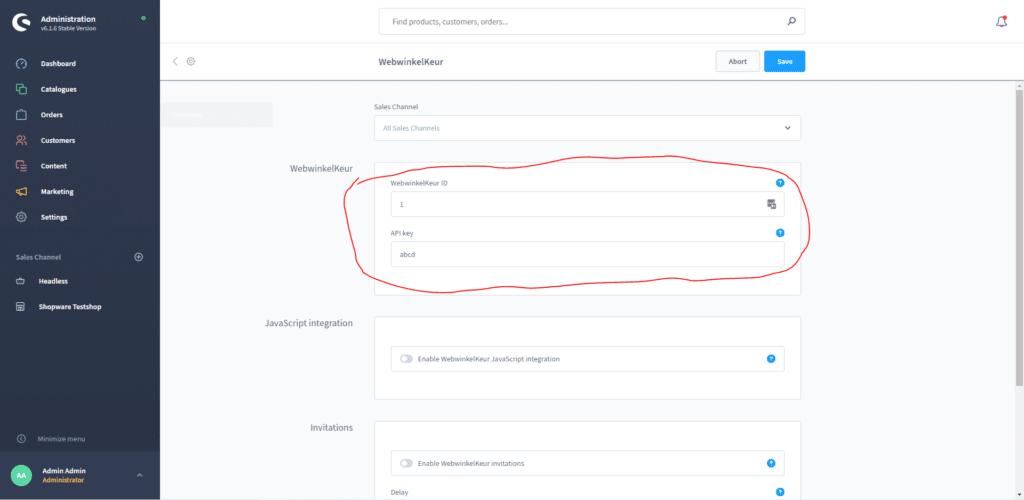The image size is (1024, 500).
Task: Expand the Sales Channel dropdown
Action: [x=787, y=128]
